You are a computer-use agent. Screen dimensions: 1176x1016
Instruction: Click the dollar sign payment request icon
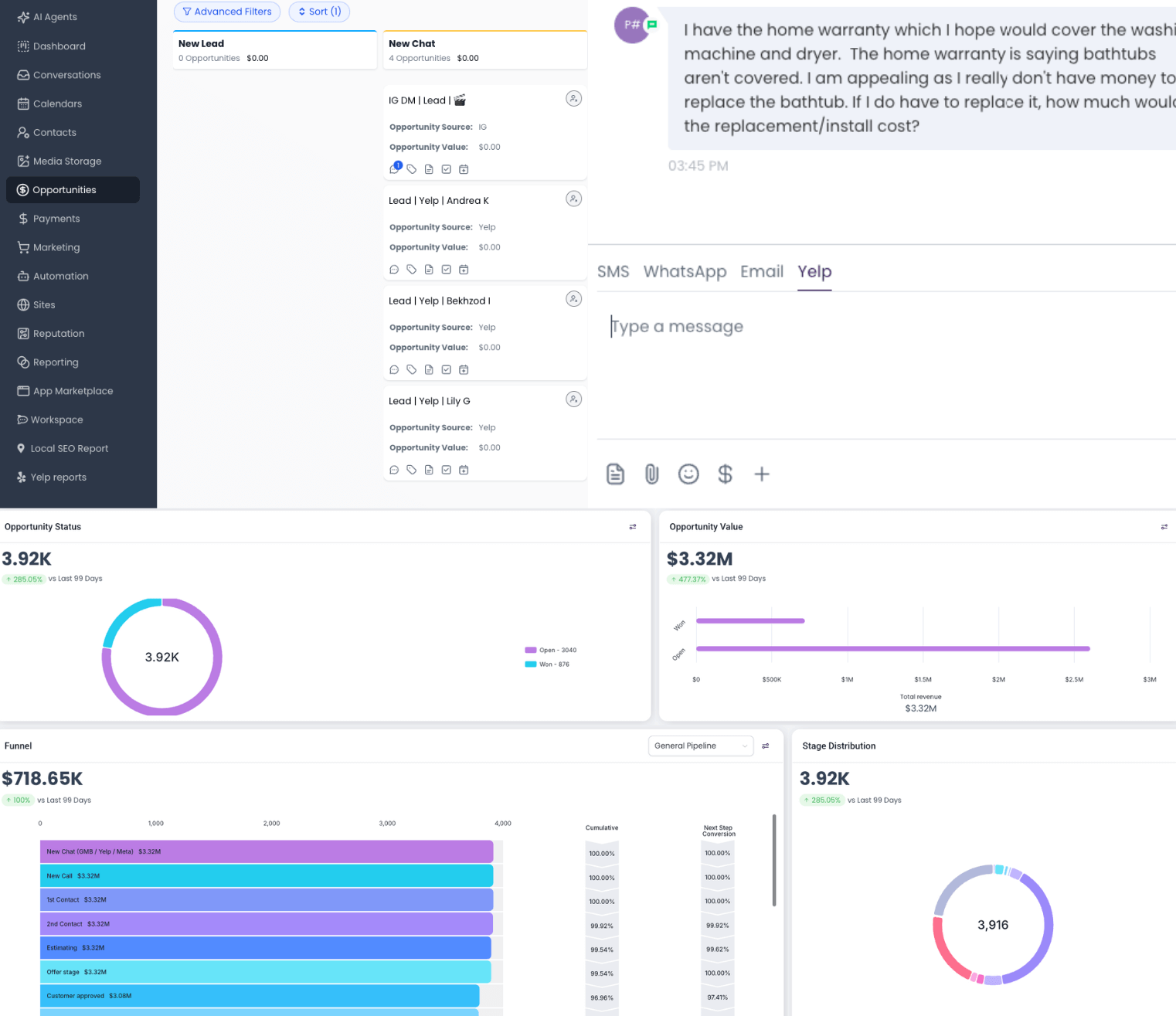click(x=725, y=474)
